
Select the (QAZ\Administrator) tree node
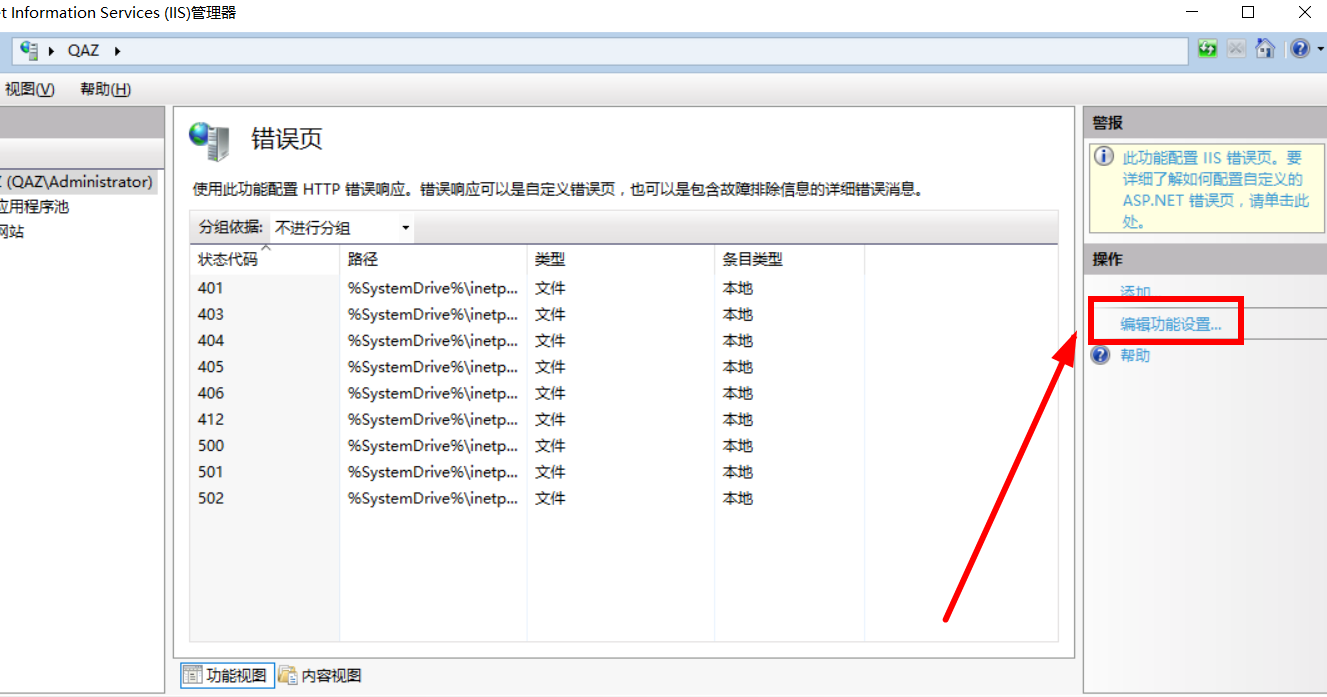pyautogui.click(x=80, y=182)
